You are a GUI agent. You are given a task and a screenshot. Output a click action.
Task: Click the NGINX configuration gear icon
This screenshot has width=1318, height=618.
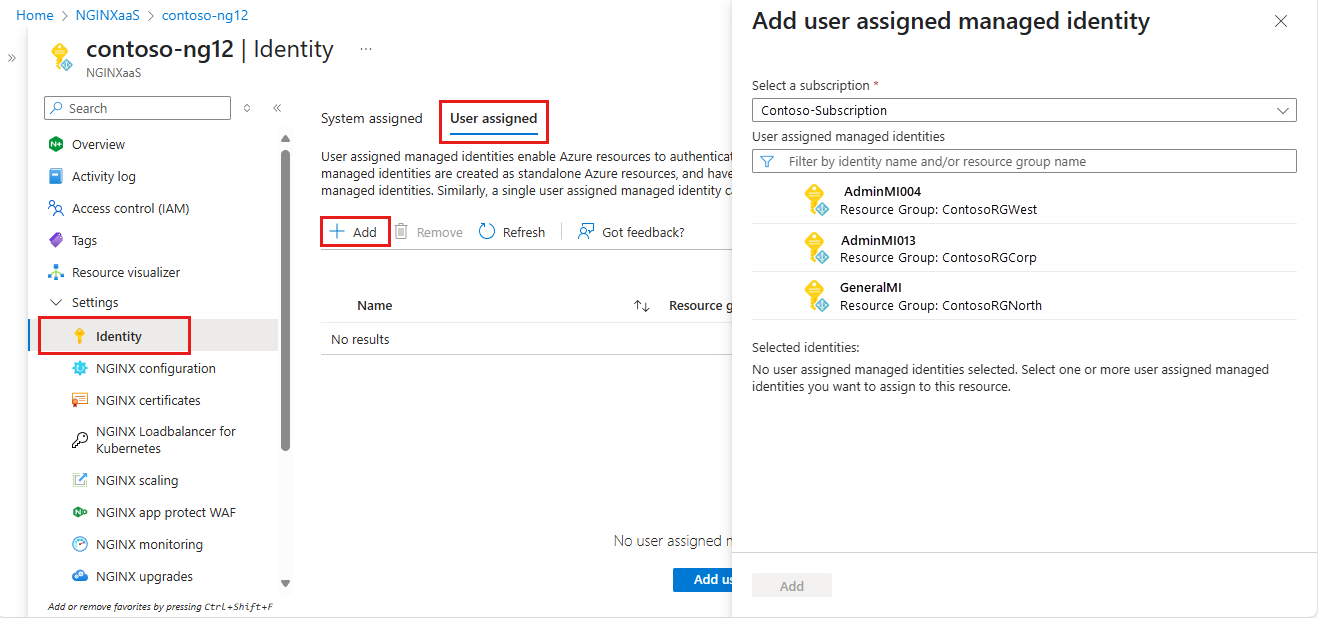tap(80, 368)
